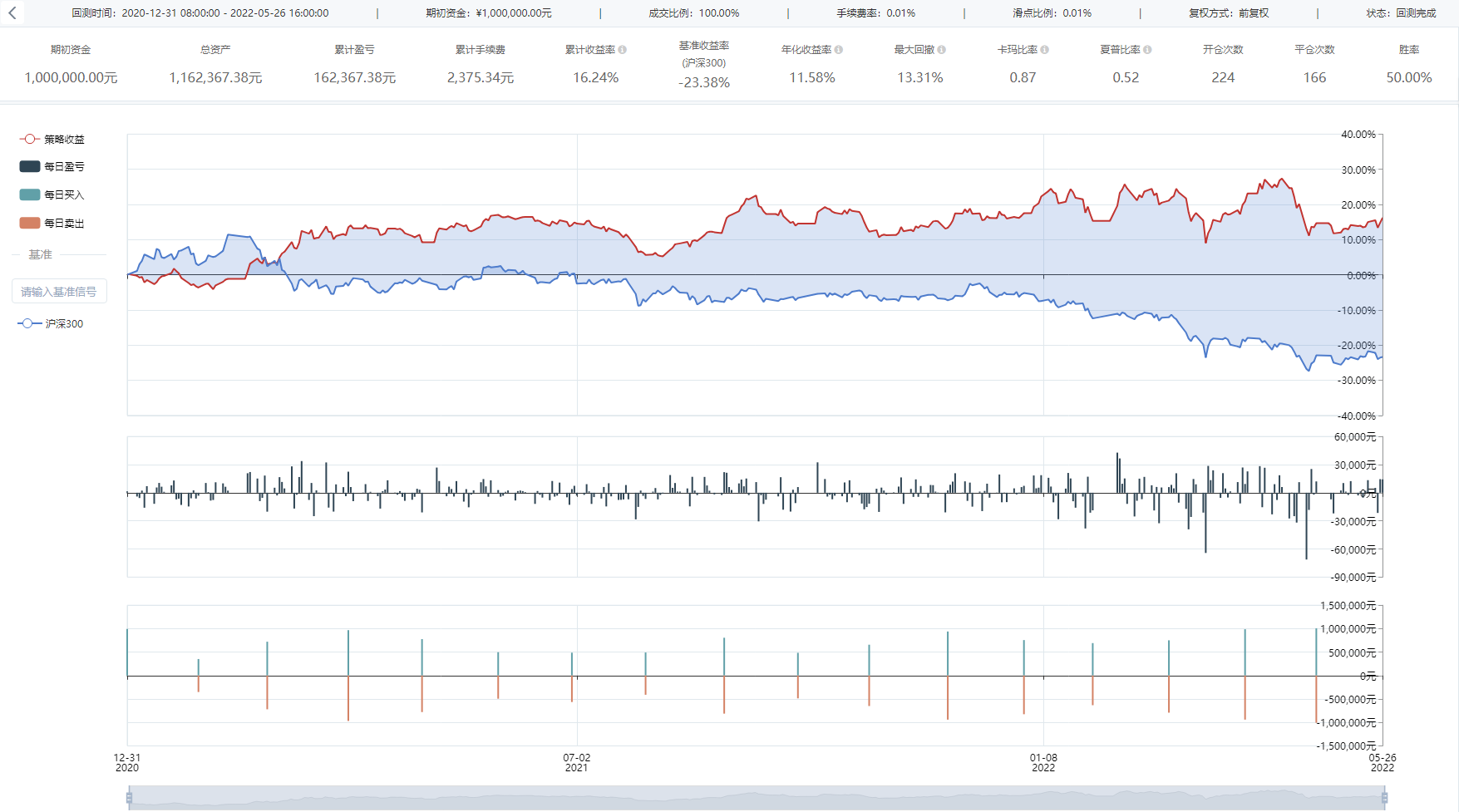Screen dimensions: 1459x812
Task: Click the 12-31 2020 axis date label
Action: pos(127,762)
